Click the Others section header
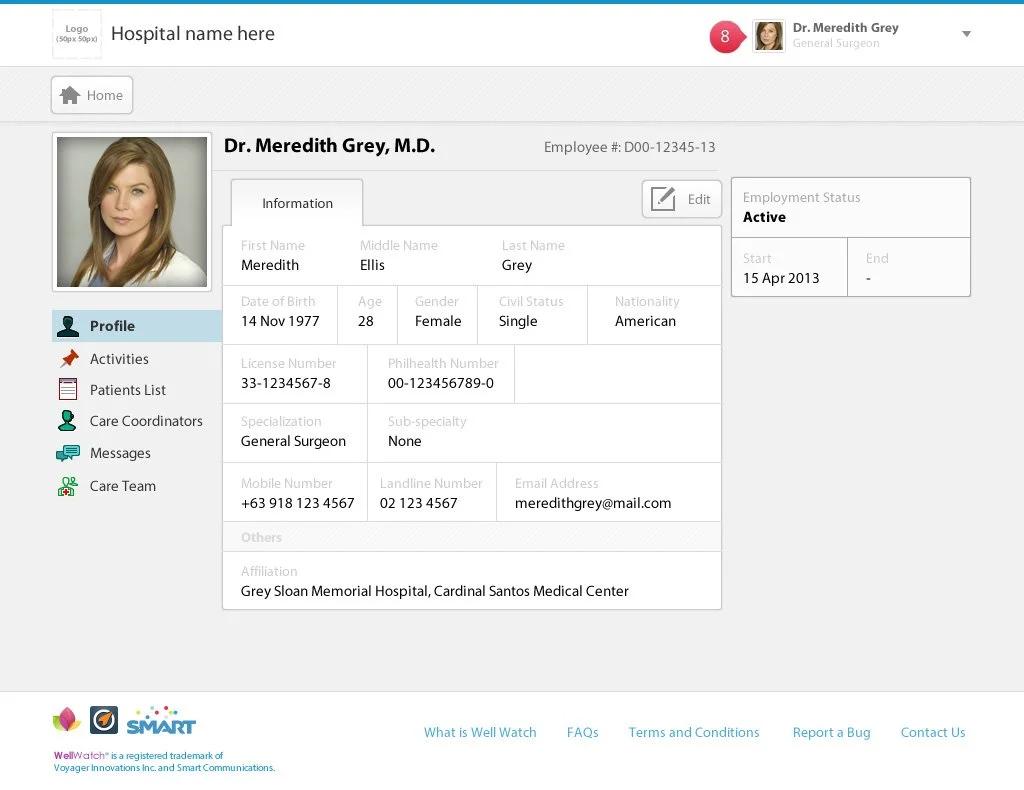 [472, 537]
